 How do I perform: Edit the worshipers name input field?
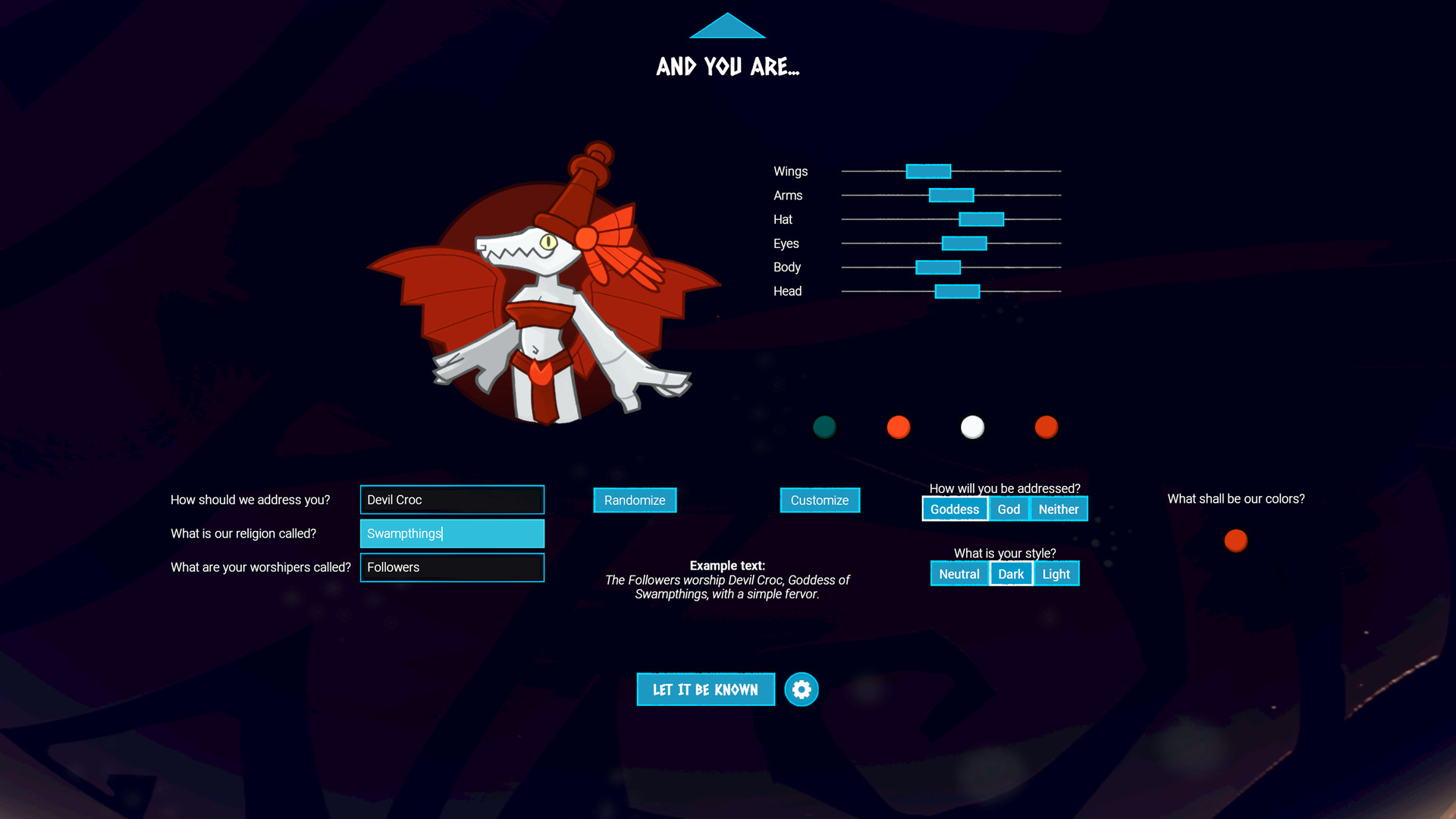[451, 567]
